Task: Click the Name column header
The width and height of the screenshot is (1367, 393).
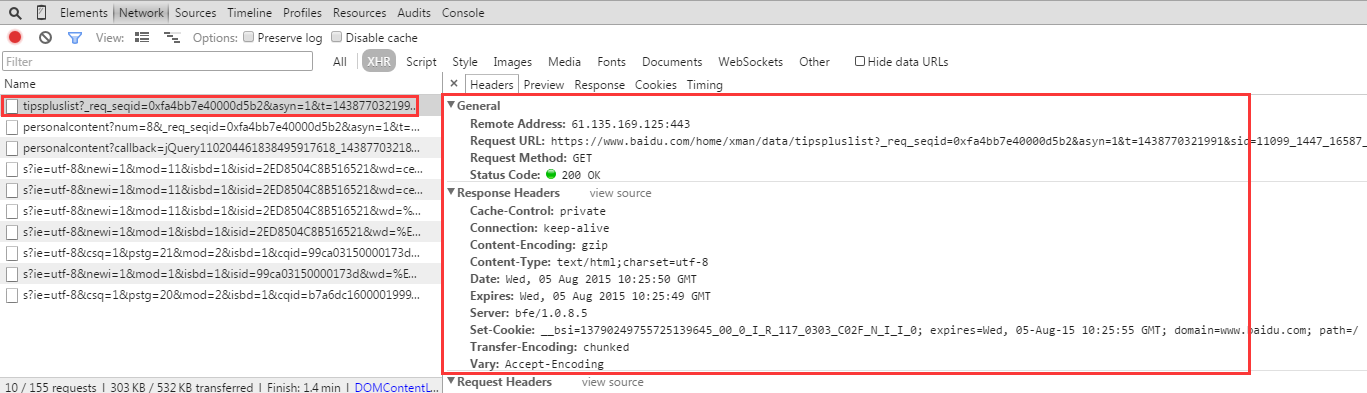Action: tap(220, 84)
